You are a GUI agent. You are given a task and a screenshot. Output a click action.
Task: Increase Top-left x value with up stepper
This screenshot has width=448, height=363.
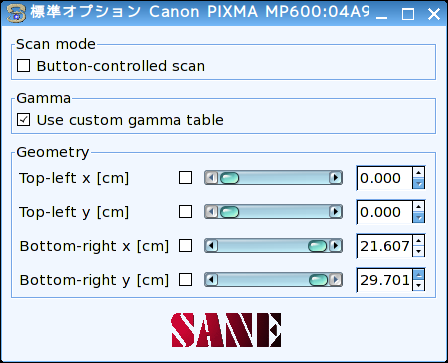[419, 172]
